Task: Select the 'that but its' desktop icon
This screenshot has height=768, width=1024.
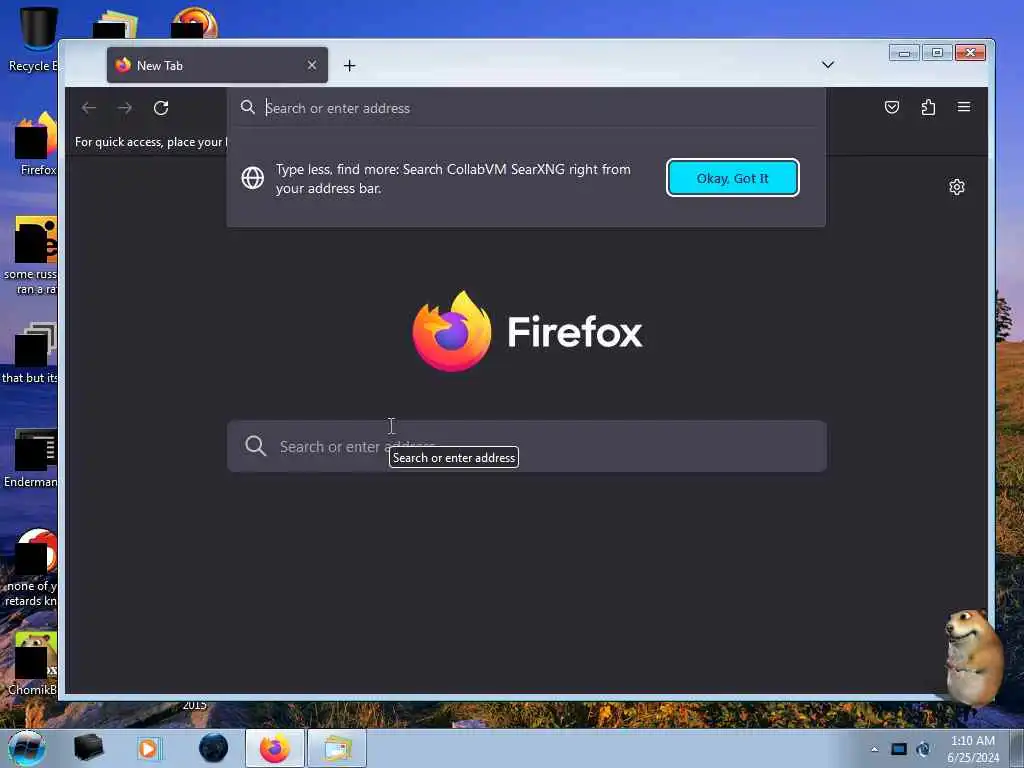Action: (x=31, y=353)
